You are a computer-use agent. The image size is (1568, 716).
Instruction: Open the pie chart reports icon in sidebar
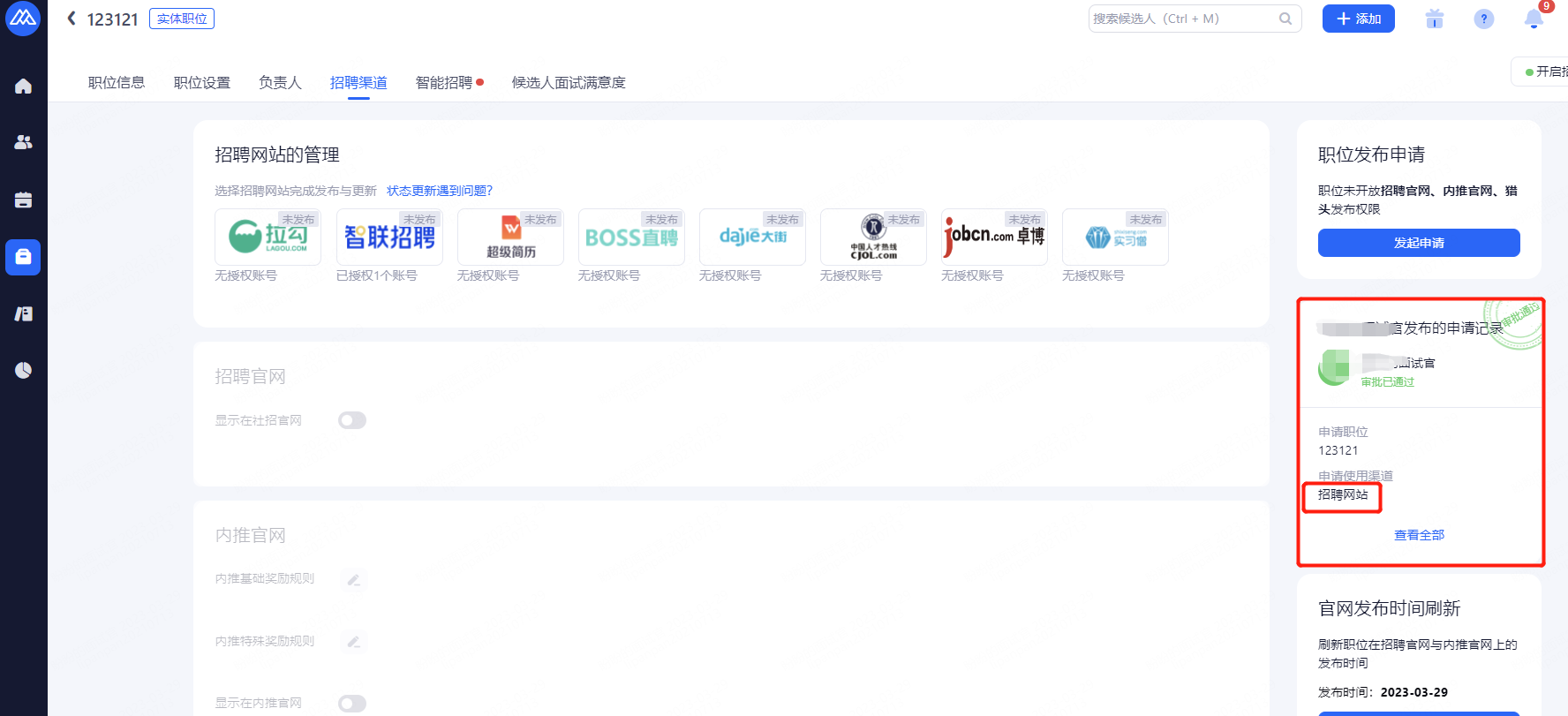(x=23, y=370)
